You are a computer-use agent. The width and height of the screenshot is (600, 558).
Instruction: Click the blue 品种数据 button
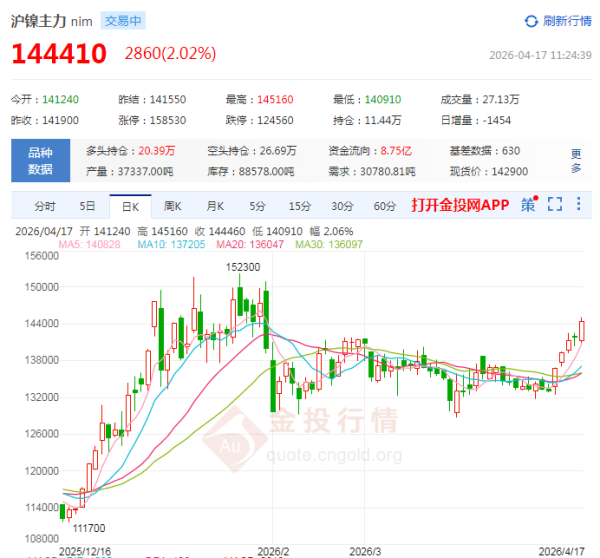coord(41,160)
